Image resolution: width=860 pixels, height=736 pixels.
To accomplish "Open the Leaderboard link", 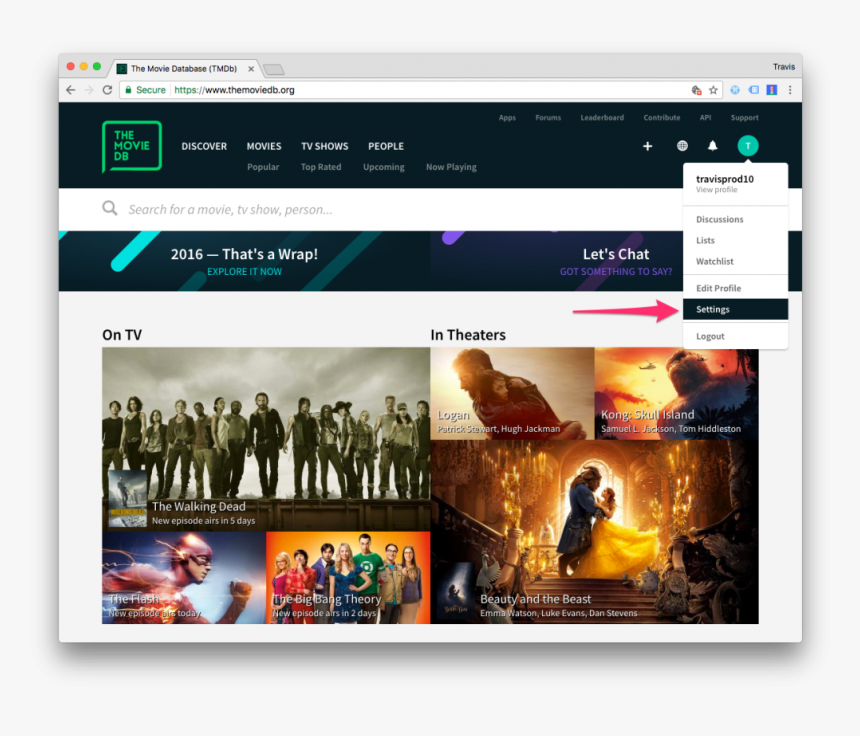I will click(x=602, y=117).
